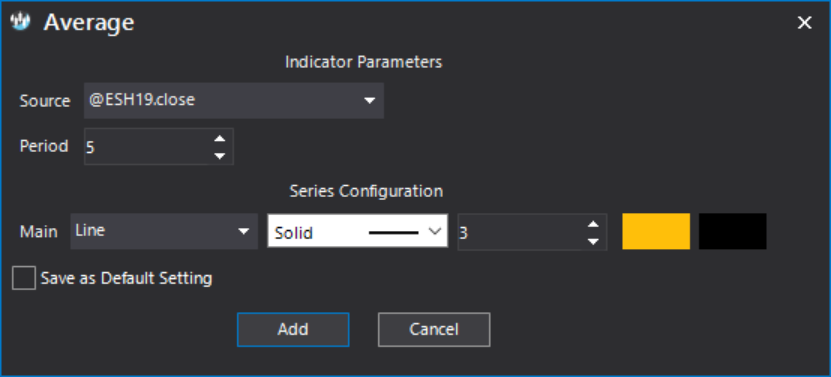The image size is (831, 377).
Task: Close the Average dialog with the X
Action: 805,23
